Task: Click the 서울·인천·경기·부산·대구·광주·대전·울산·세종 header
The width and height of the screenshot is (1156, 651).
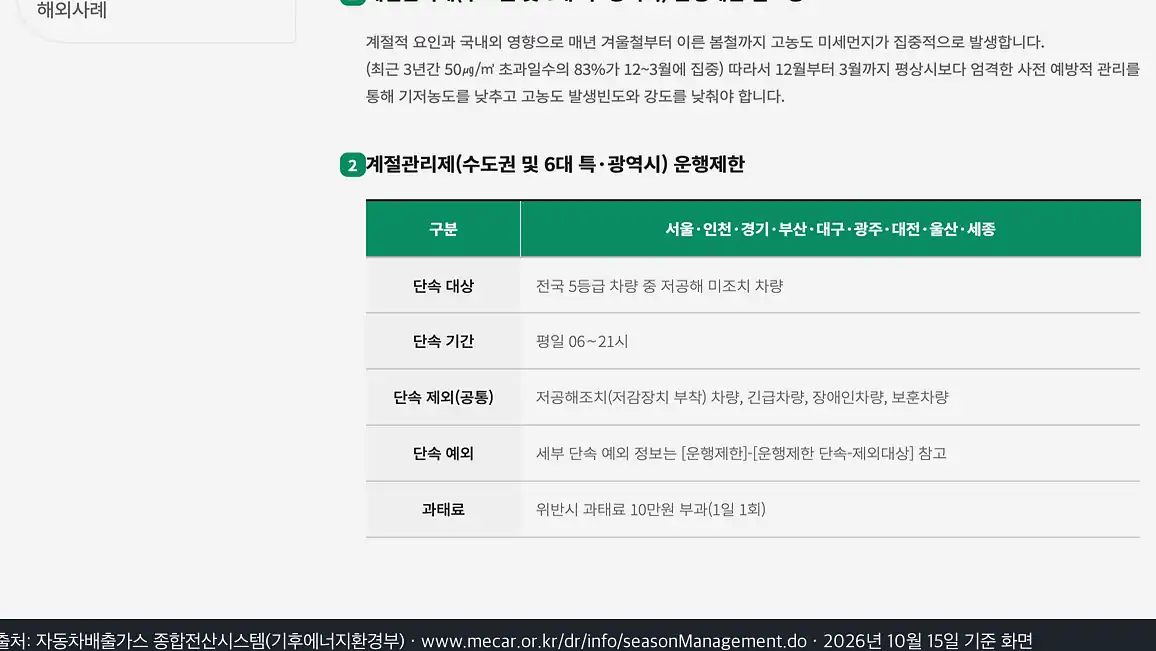Action: coord(831,229)
